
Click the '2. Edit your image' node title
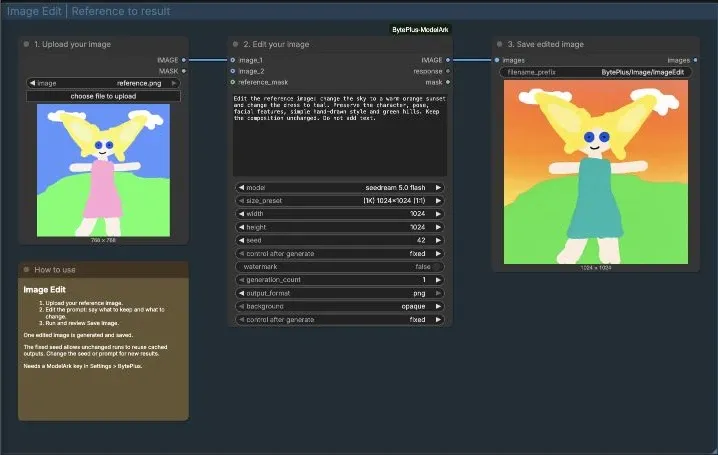pyautogui.click(x=276, y=44)
